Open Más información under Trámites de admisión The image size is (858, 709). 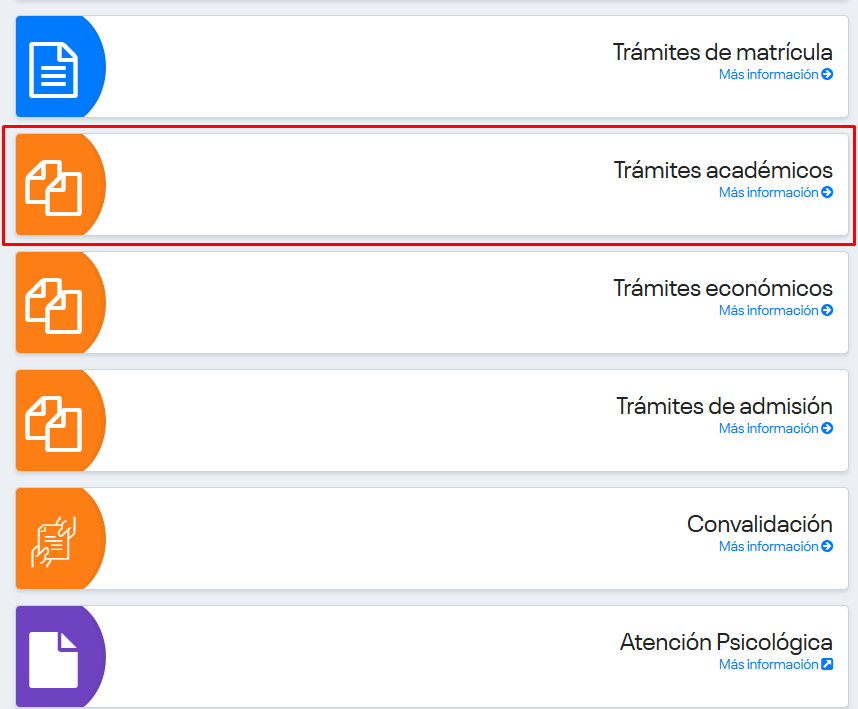(x=768, y=429)
